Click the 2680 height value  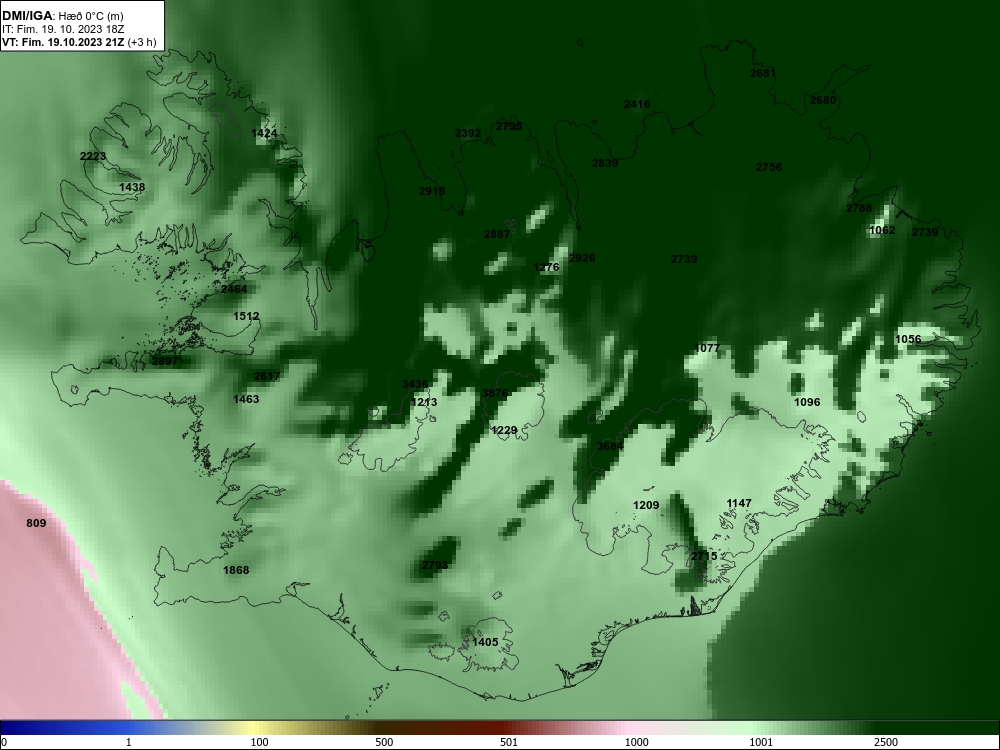point(823,100)
